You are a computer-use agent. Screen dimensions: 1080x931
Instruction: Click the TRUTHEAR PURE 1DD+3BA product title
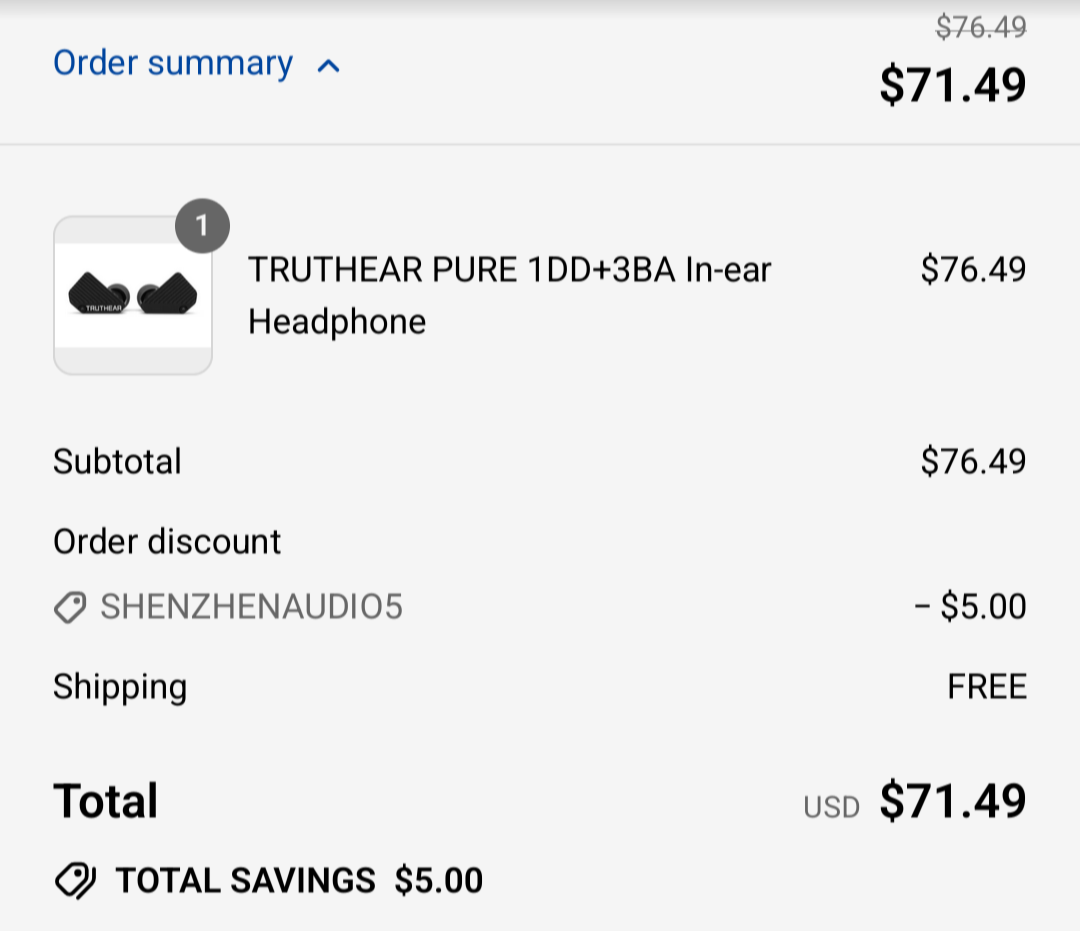[510, 295]
